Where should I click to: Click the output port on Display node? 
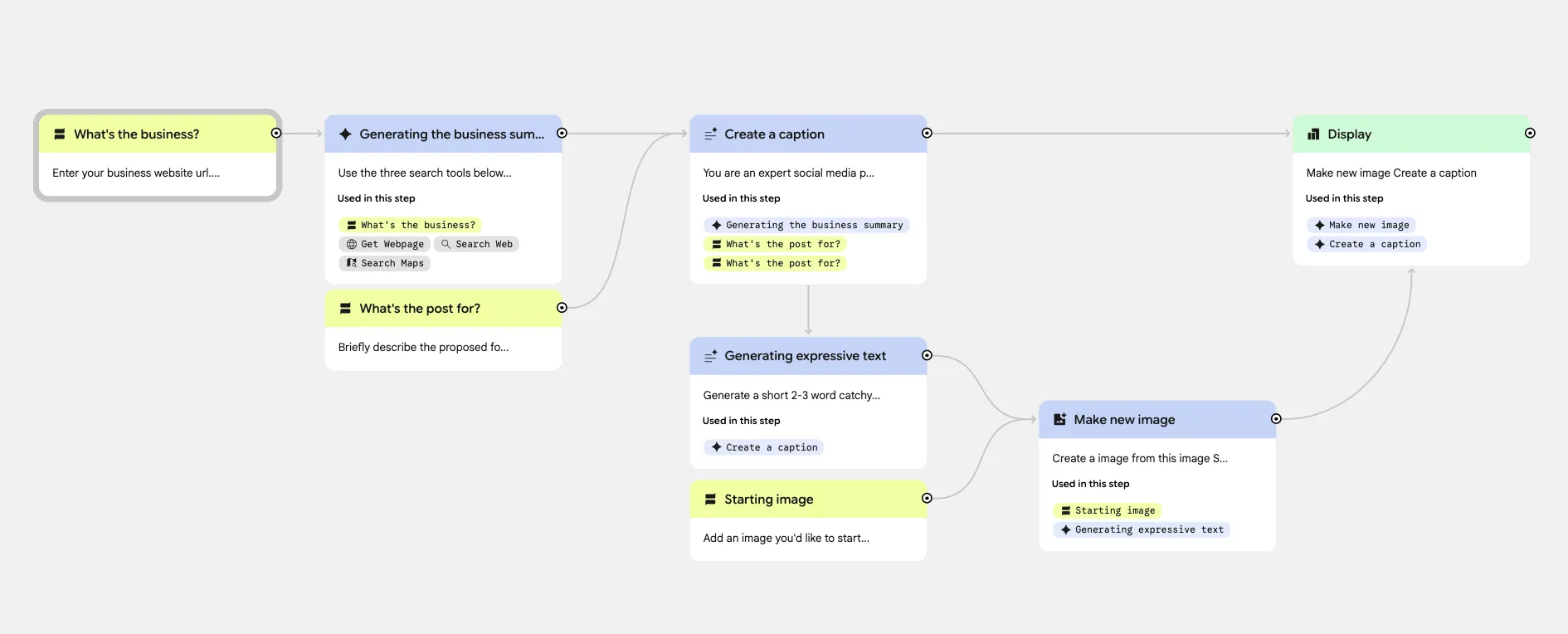(1530, 134)
